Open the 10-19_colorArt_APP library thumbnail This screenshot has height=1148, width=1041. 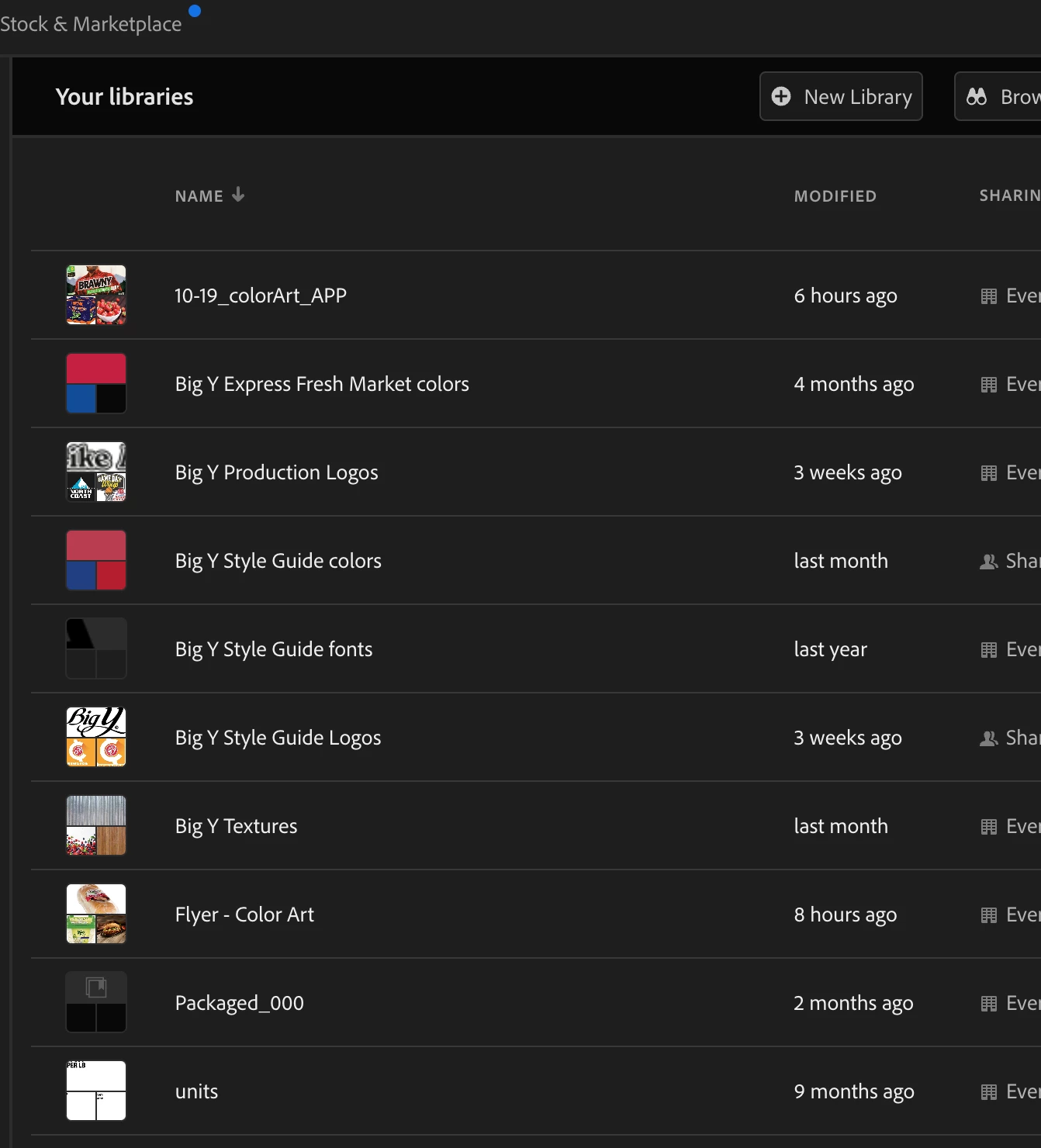(x=96, y=295)
